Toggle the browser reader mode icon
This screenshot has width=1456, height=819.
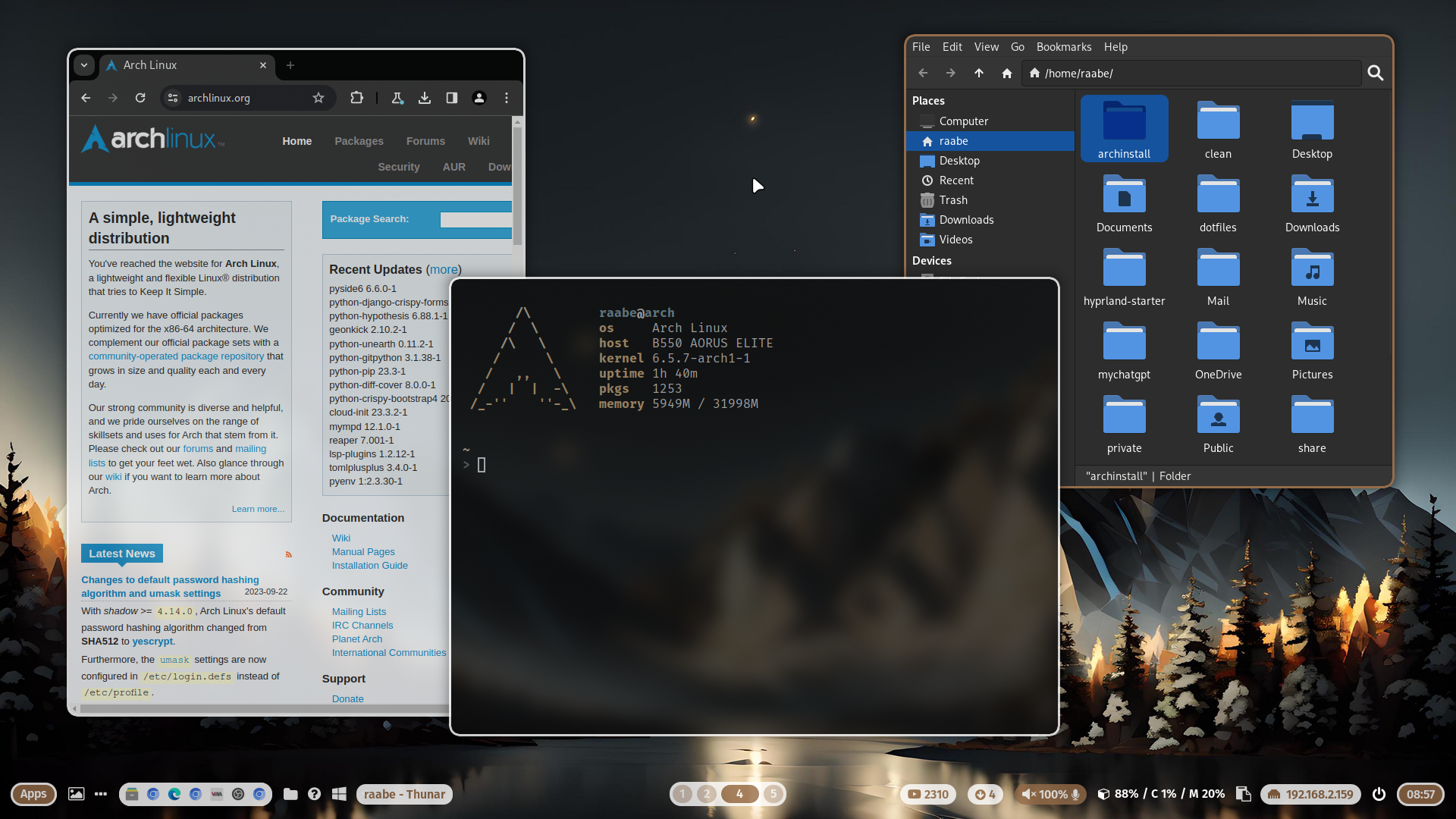click(x=451, y=97)
